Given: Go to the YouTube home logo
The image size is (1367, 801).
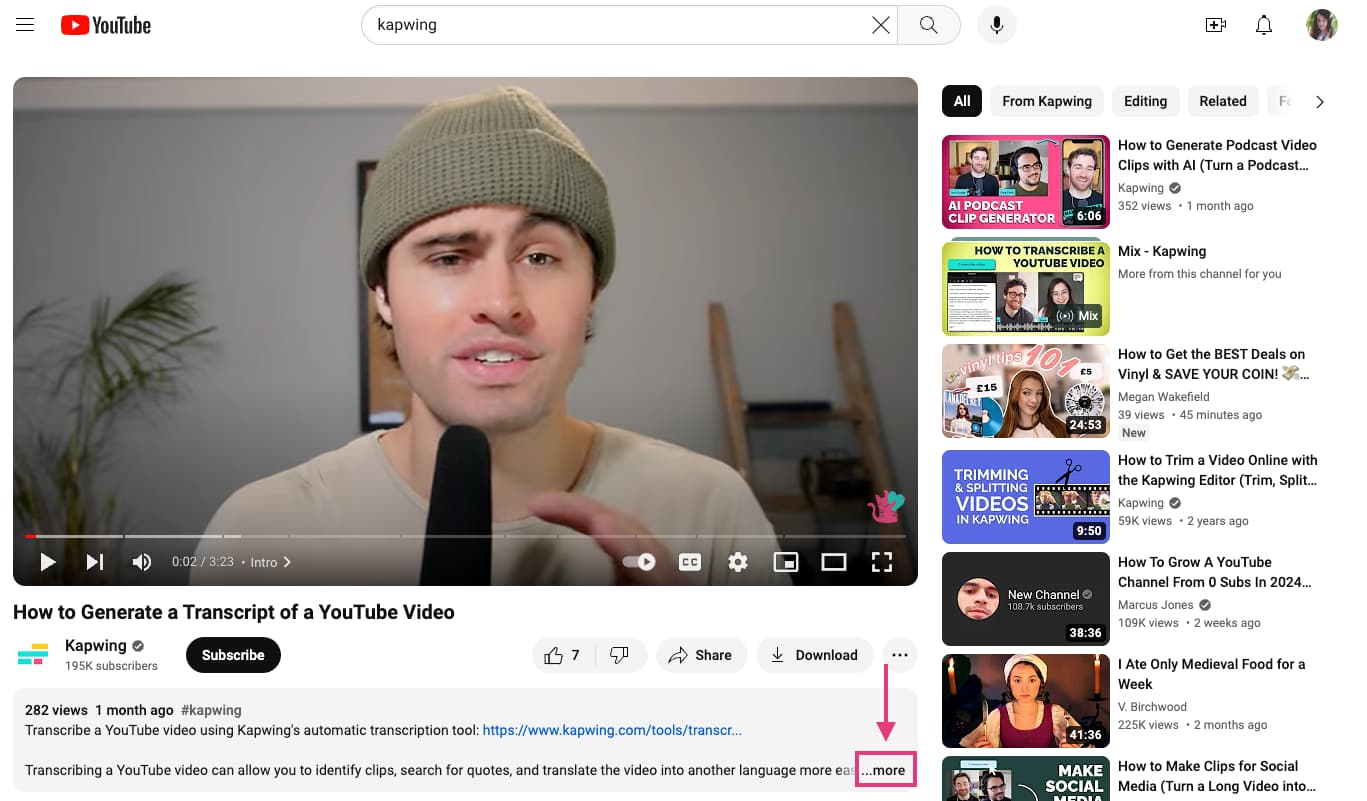Looking at the screenshot, I should coord(105,25).
